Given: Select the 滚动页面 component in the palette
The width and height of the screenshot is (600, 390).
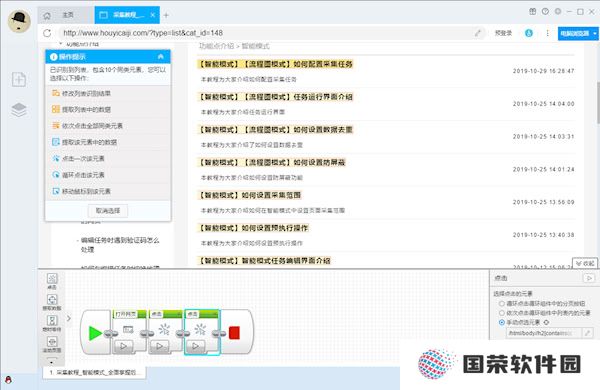Looking at the screenshot, I should [52, 344].
